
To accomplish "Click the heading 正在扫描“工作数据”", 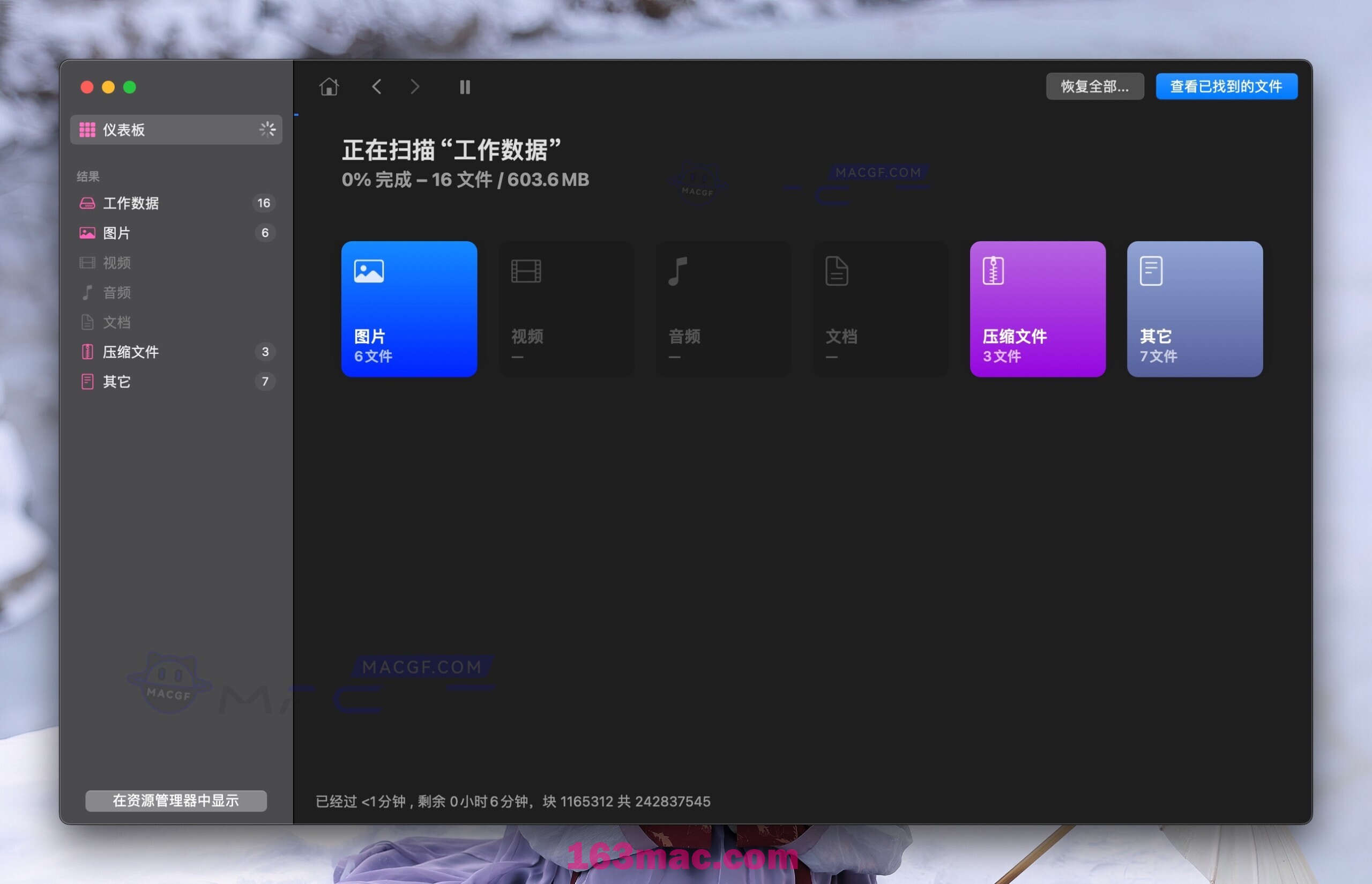I will [452, 150].
